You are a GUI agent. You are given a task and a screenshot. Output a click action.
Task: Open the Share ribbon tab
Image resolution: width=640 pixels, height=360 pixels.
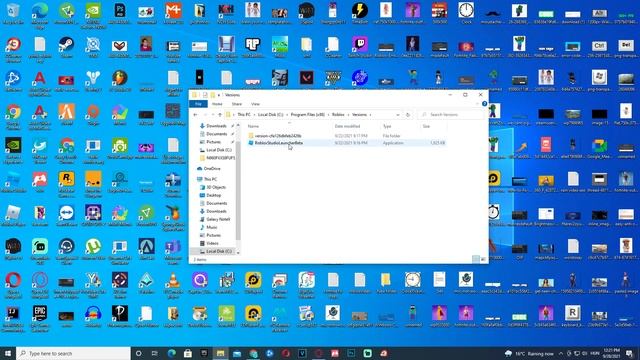point(237,104)
